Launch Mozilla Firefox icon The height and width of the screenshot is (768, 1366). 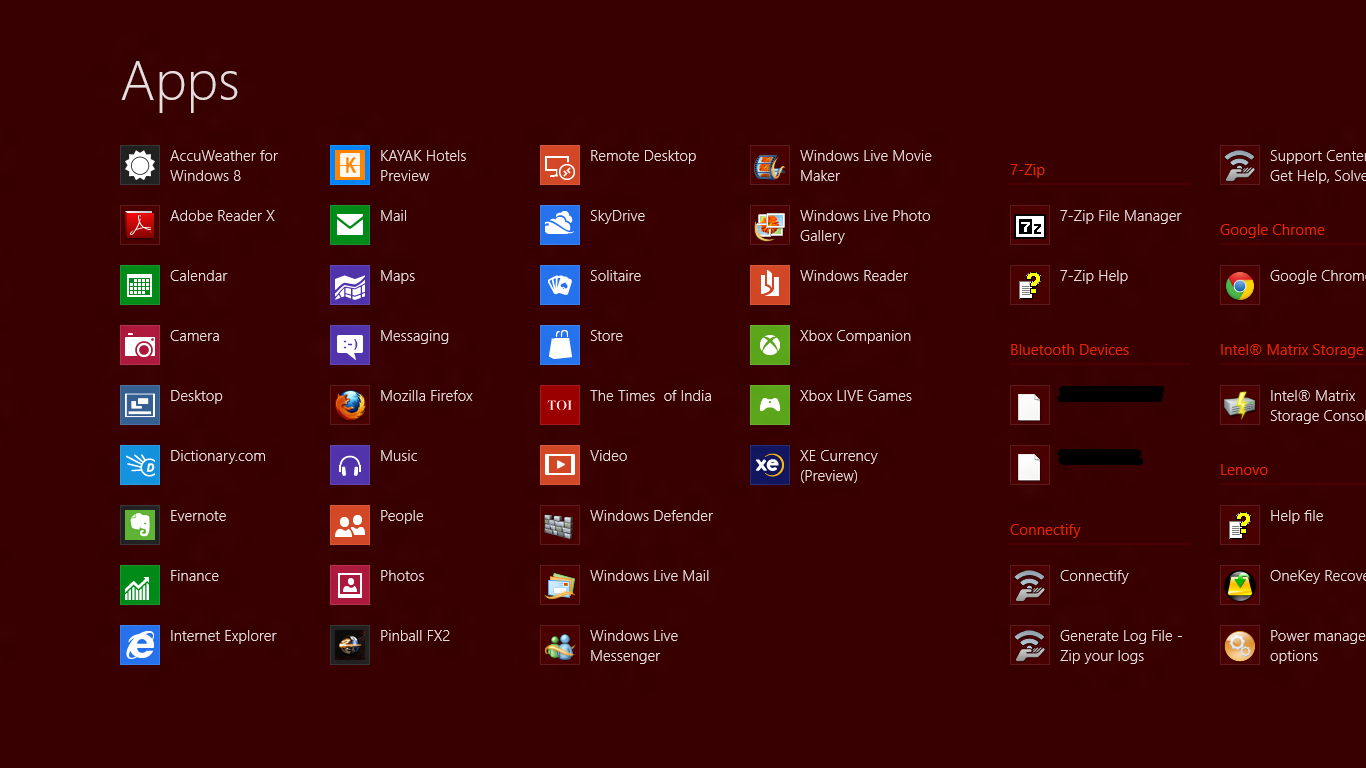[350, 405]
